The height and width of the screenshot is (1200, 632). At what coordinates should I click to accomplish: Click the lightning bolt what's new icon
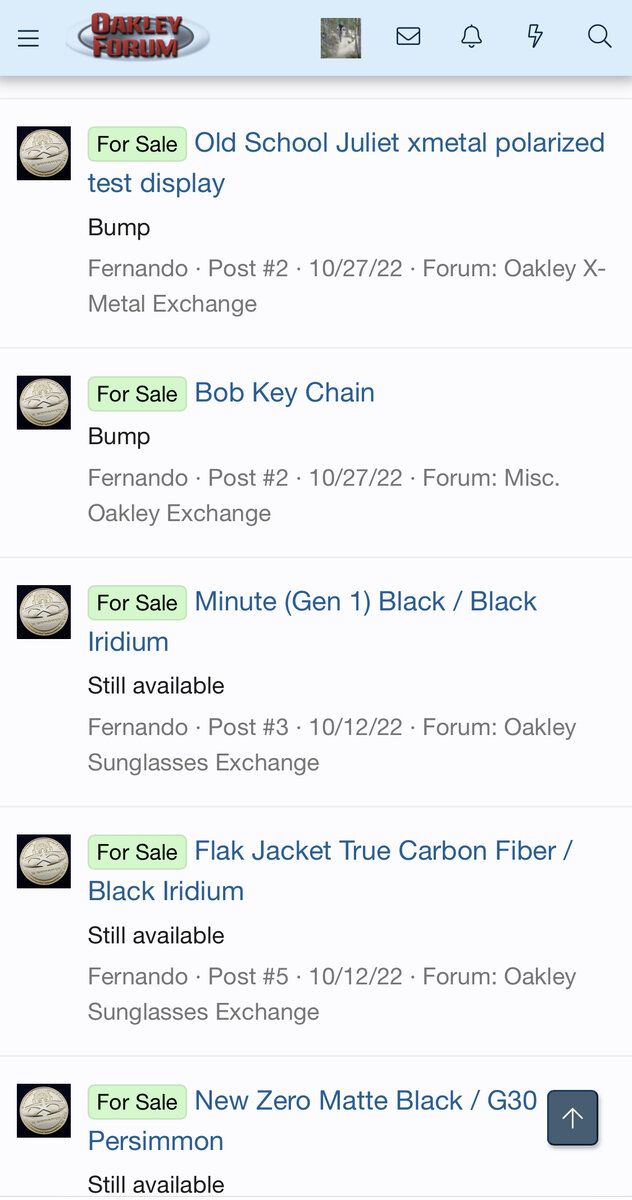click(x=535, y=37)
